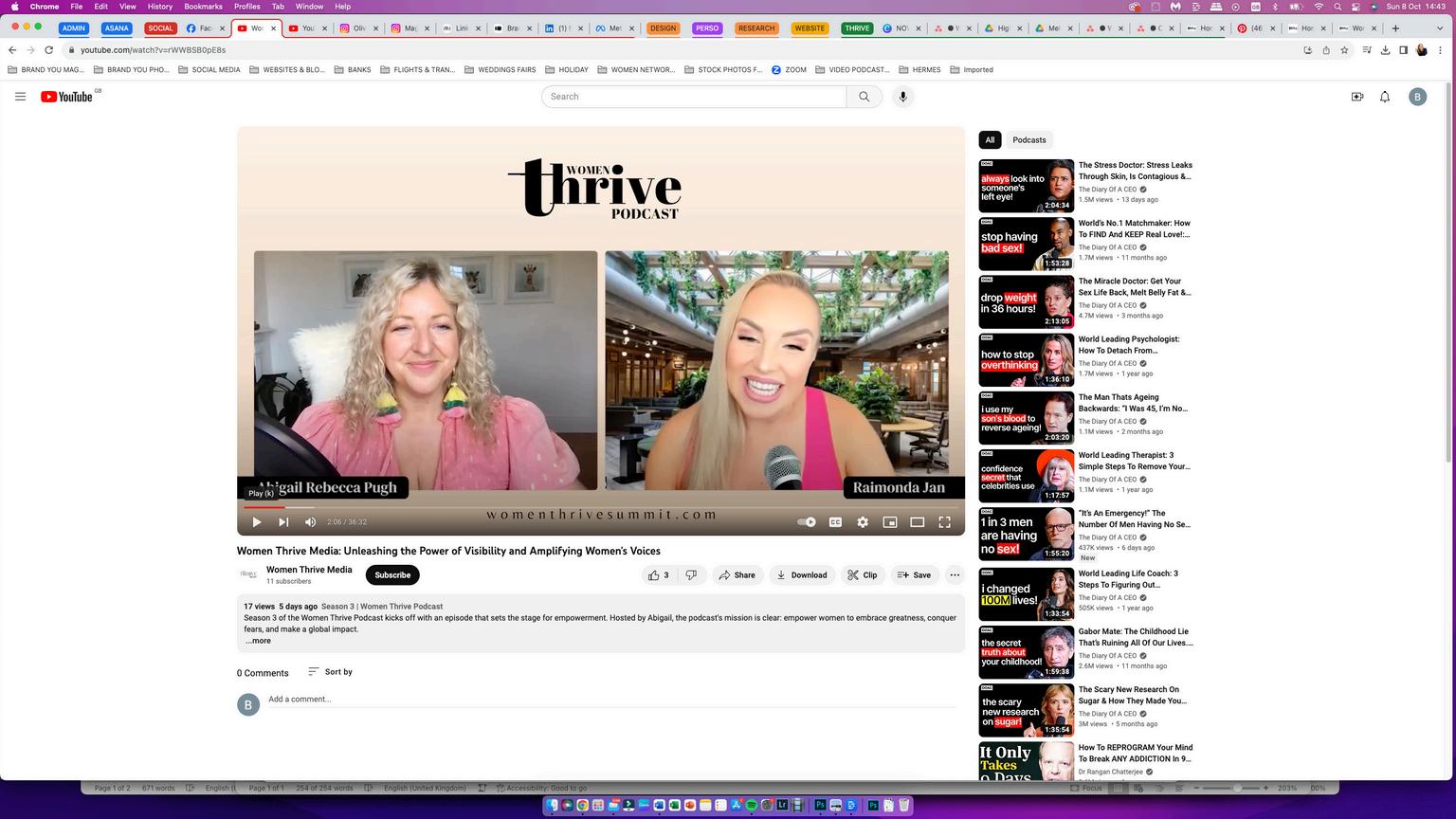Open YouTube notifications bell

pos(1385,97)
